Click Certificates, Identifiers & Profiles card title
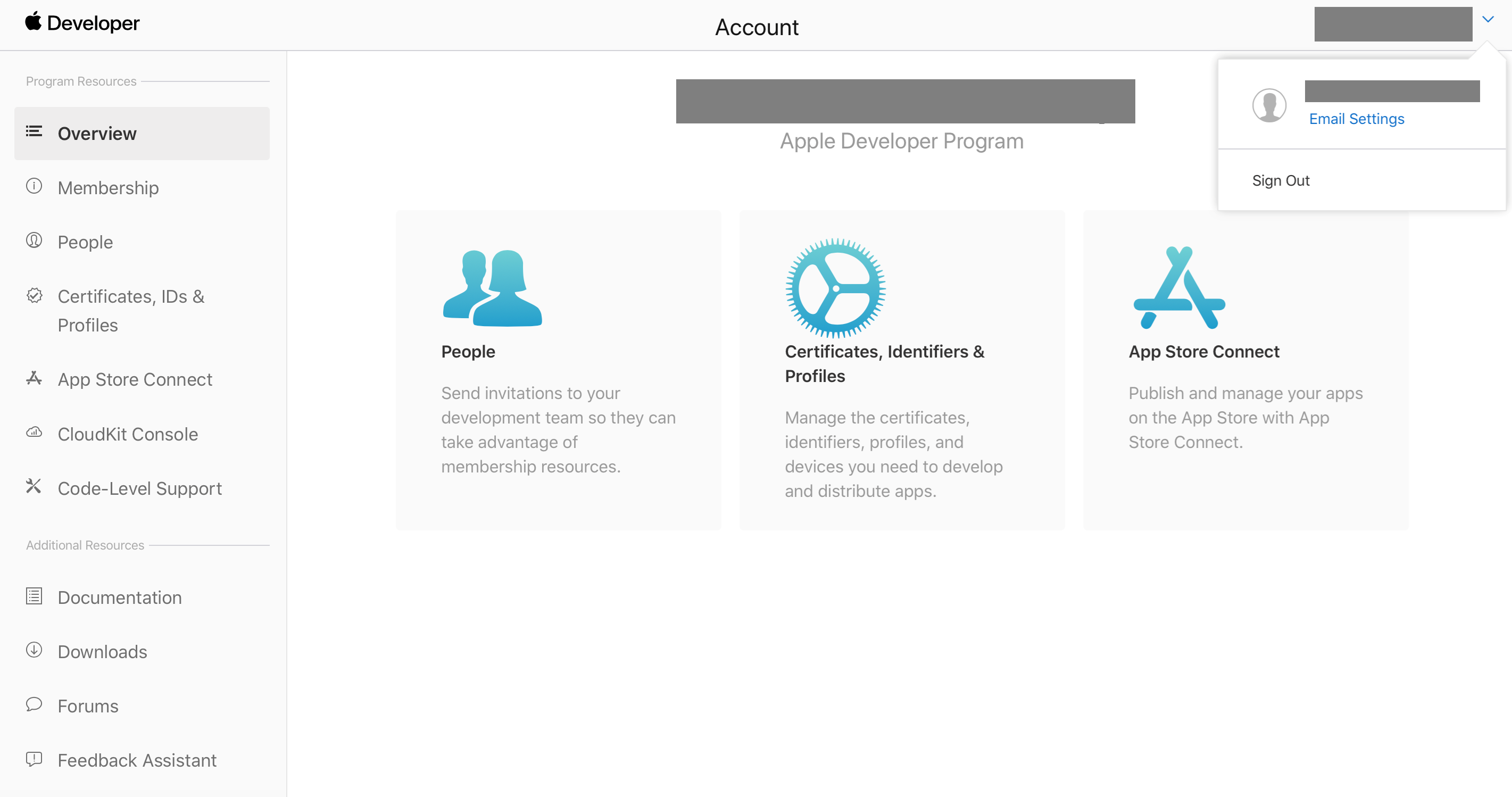This screenshot has height=797, width=1512. [x=885, y=364]
